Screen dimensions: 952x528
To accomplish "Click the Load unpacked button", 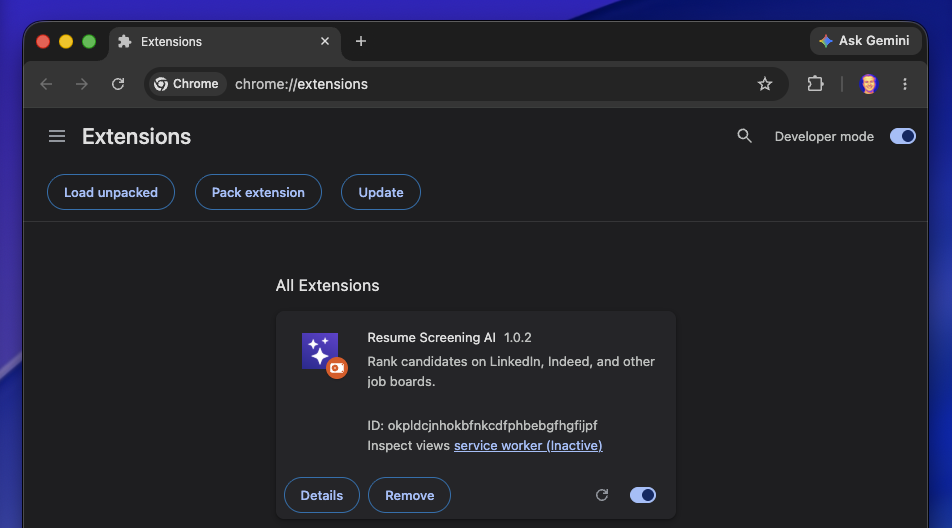I will click(x=111, y=192).
